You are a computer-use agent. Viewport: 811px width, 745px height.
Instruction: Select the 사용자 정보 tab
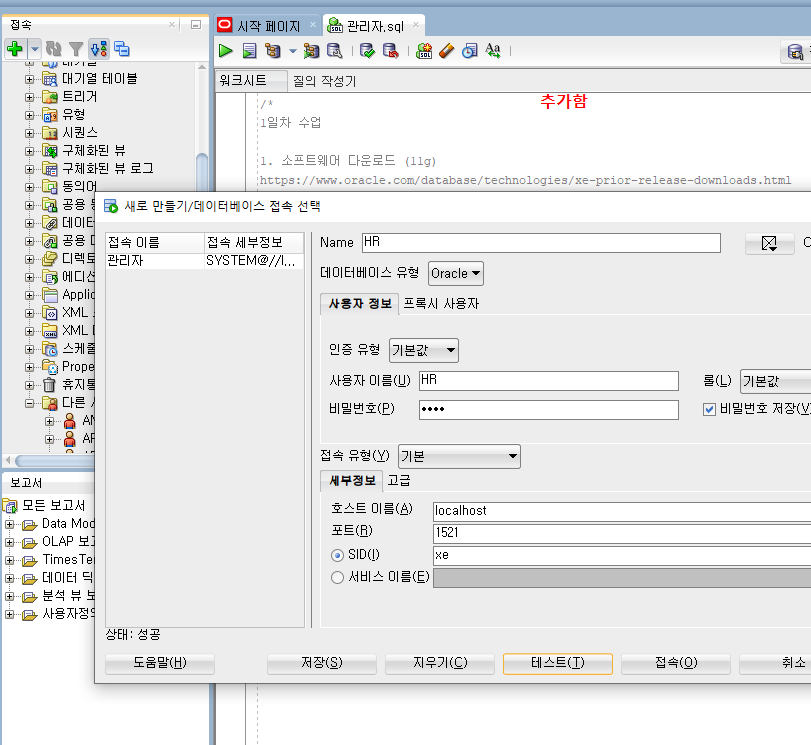pos(360,304)
